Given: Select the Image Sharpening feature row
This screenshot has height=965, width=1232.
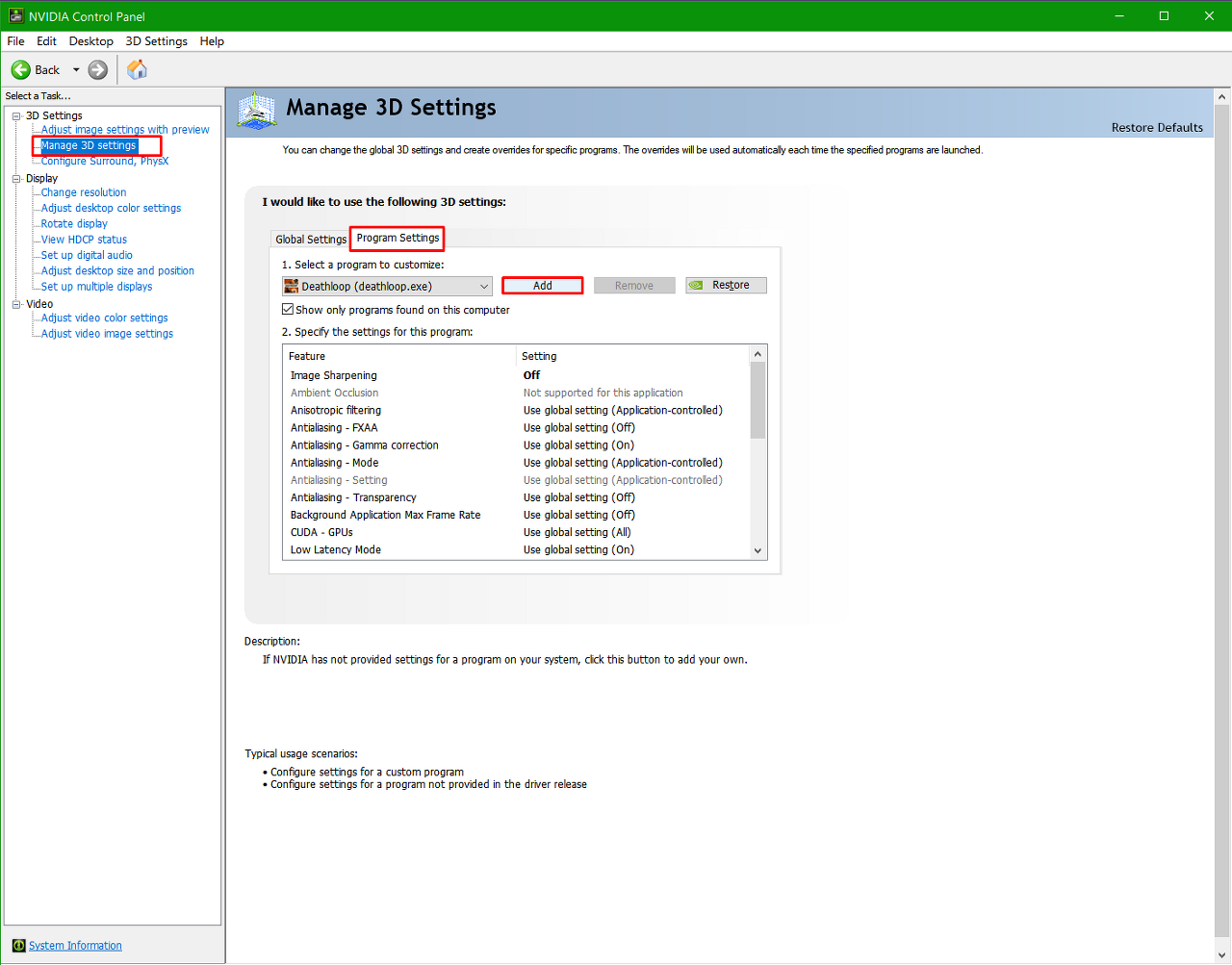Looking at the screenshot, I should point(516,375).
